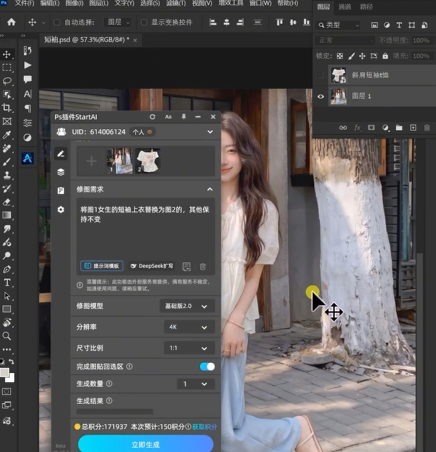
Task: Create a new layer with plus icon
Action: tap(413, 128)
